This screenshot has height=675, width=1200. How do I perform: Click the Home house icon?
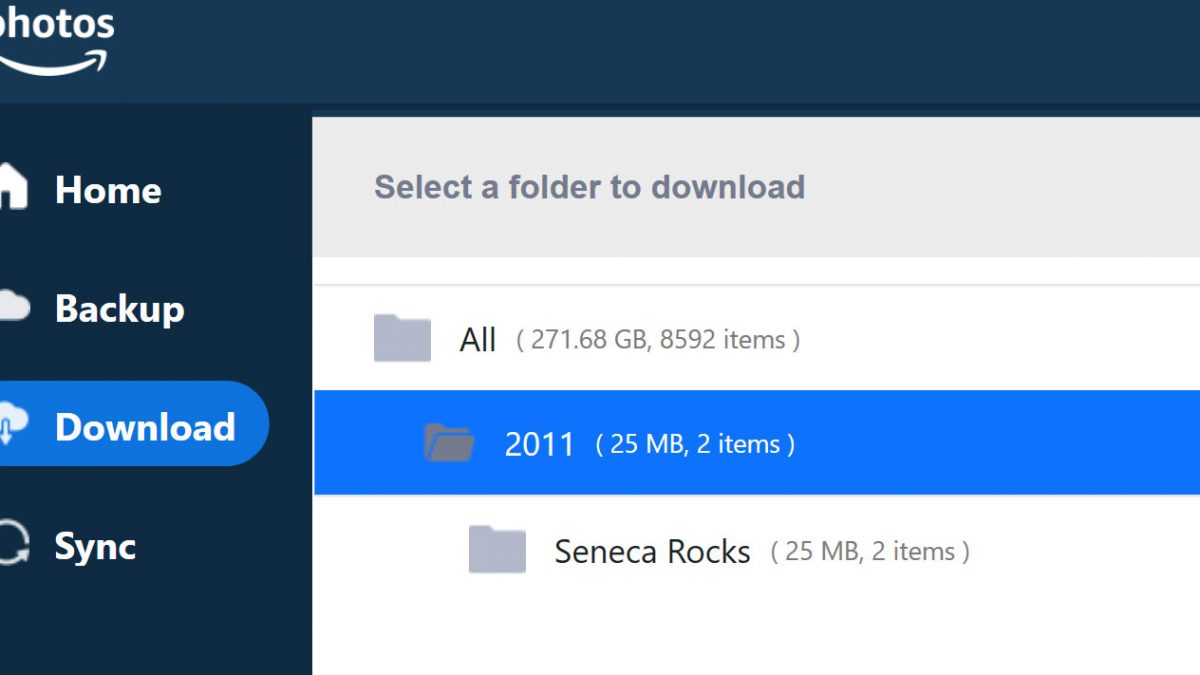pyautogui.click(x=12, y=188)
